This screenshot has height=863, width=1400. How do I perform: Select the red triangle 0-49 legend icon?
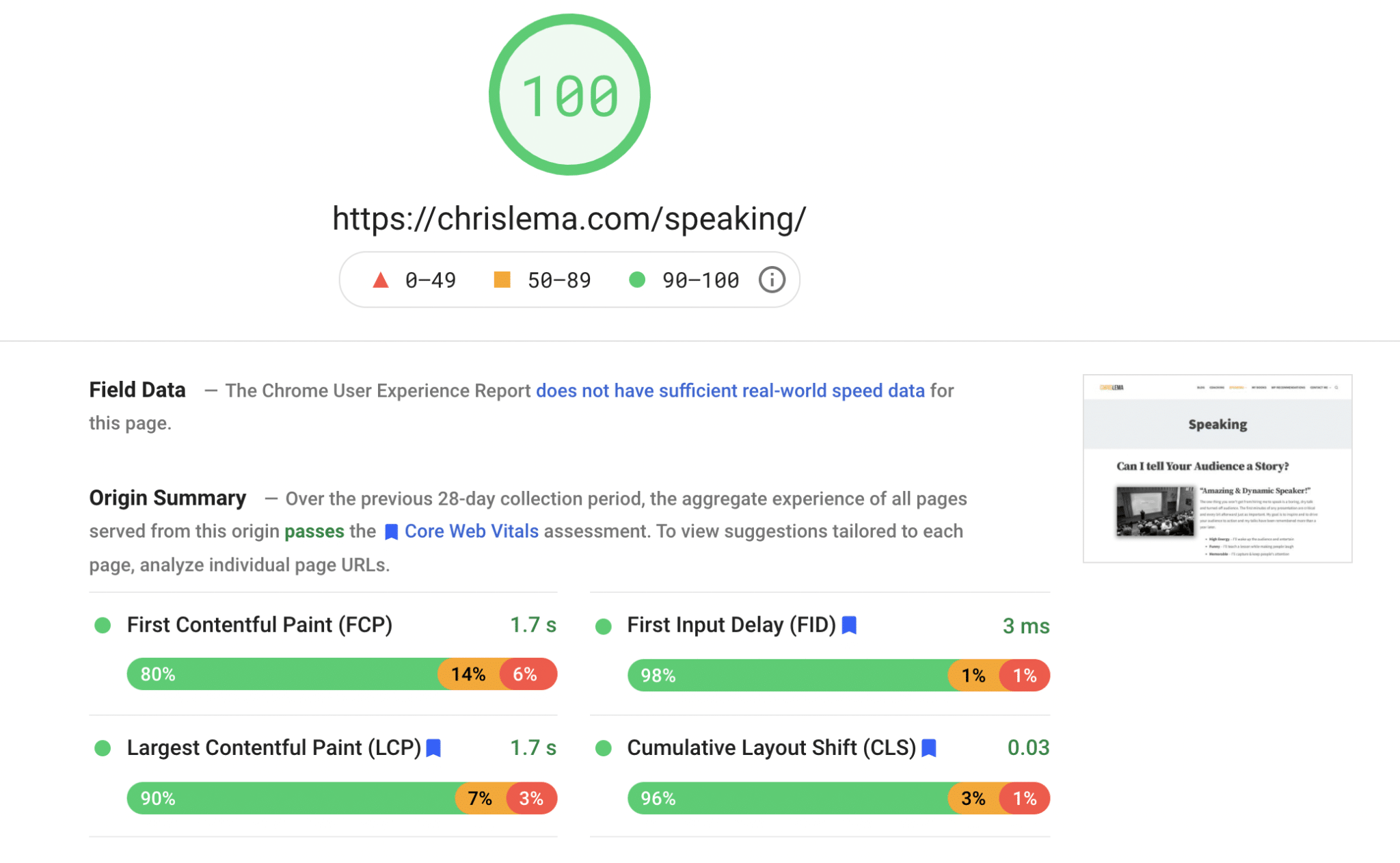(x=380, y=279)
